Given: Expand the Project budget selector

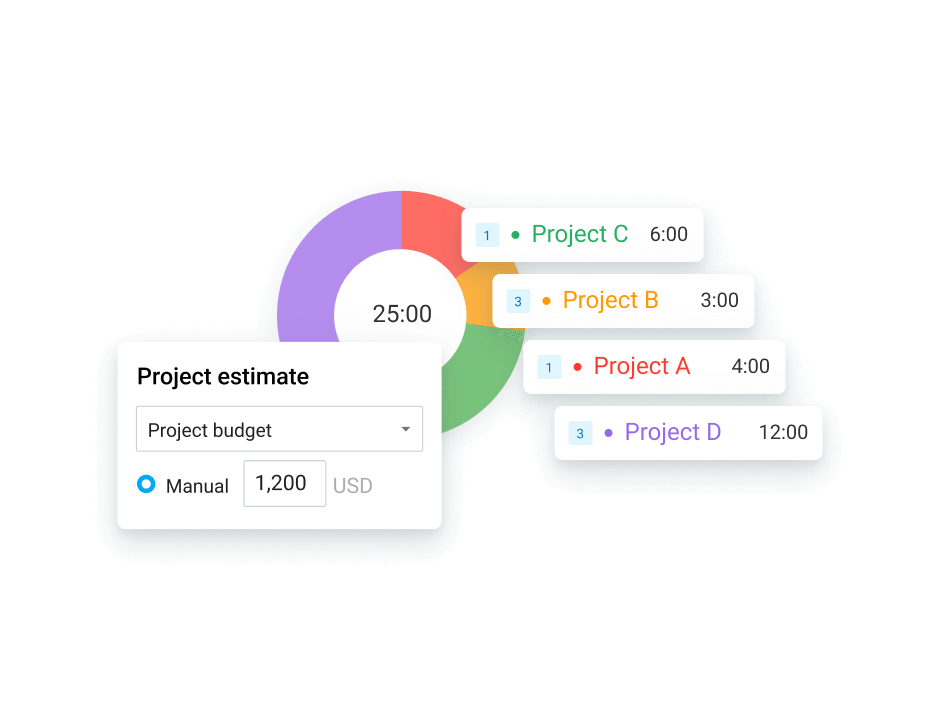Looking at the screenshot, I should [x=279, y=429].
